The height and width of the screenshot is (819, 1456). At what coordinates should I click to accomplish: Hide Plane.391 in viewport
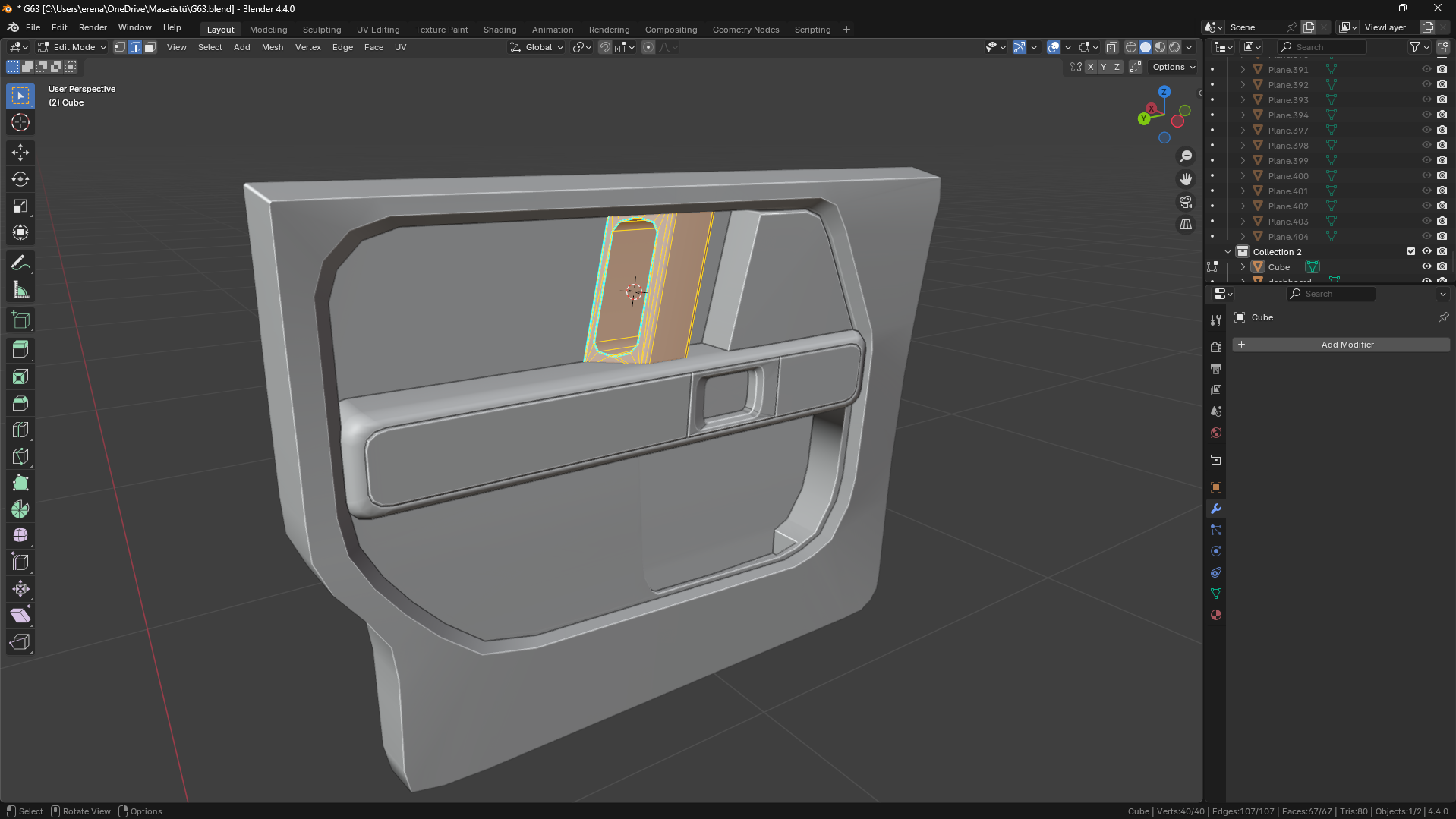[1426, 69]
